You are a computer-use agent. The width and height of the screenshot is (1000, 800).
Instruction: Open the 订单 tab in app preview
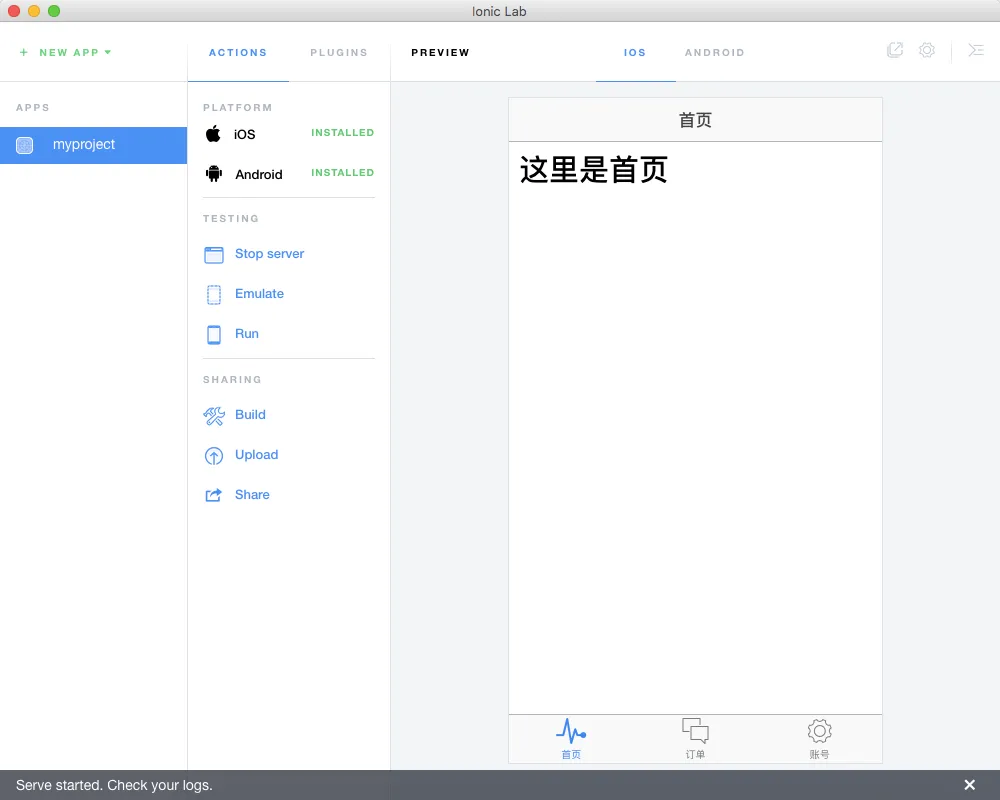695,739
